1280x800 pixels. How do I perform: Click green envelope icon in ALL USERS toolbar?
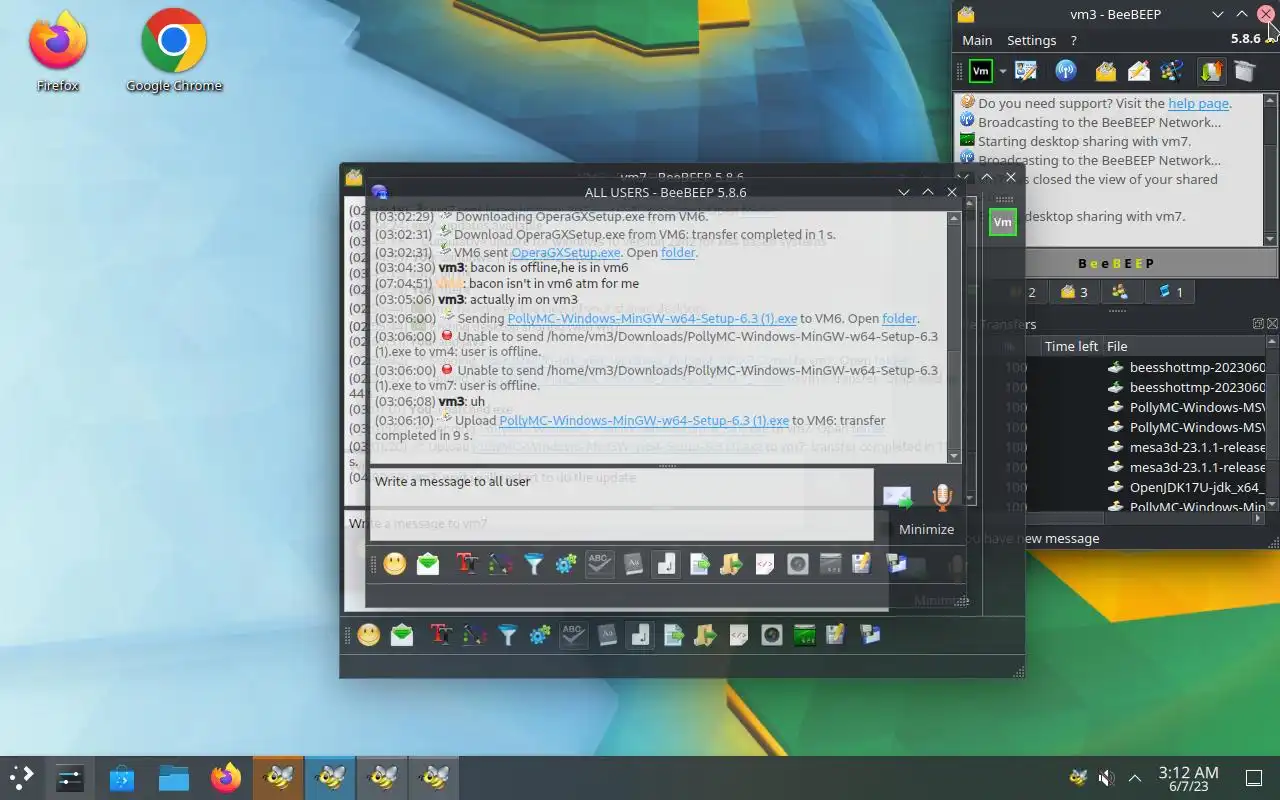coord(428,565)
